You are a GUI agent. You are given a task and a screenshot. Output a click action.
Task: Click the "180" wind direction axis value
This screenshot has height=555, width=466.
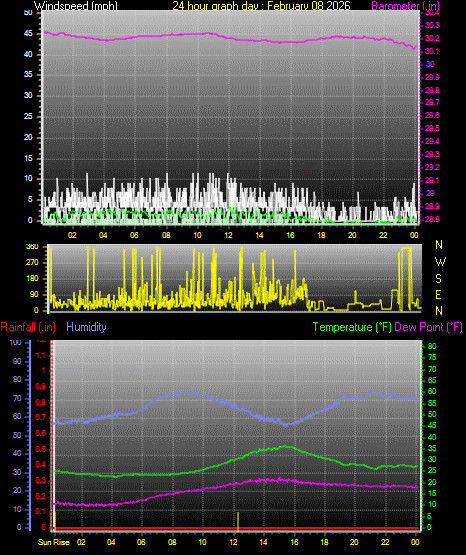32,279
